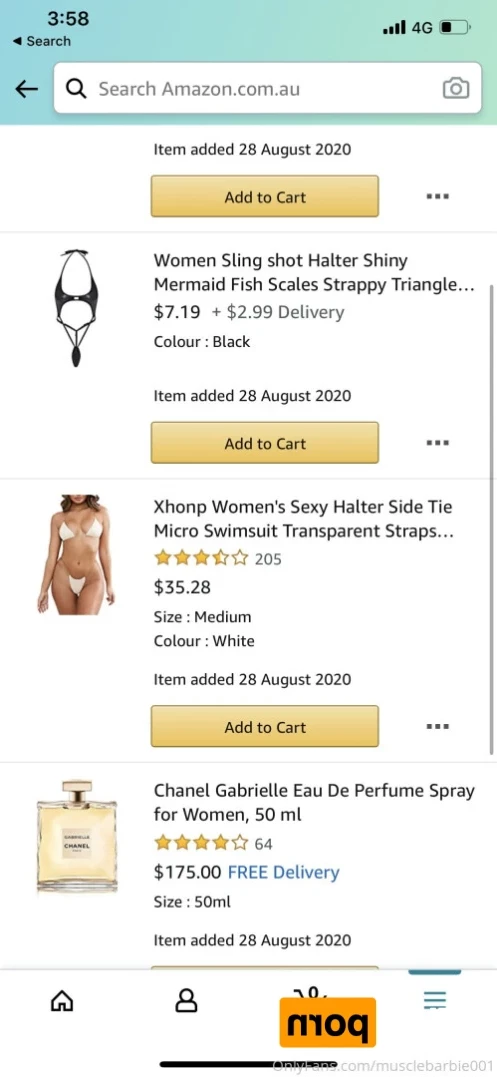Open Women Sling shot Halter product title
This screenshot has height=1077, width=497.
click(x=314, y=273)
